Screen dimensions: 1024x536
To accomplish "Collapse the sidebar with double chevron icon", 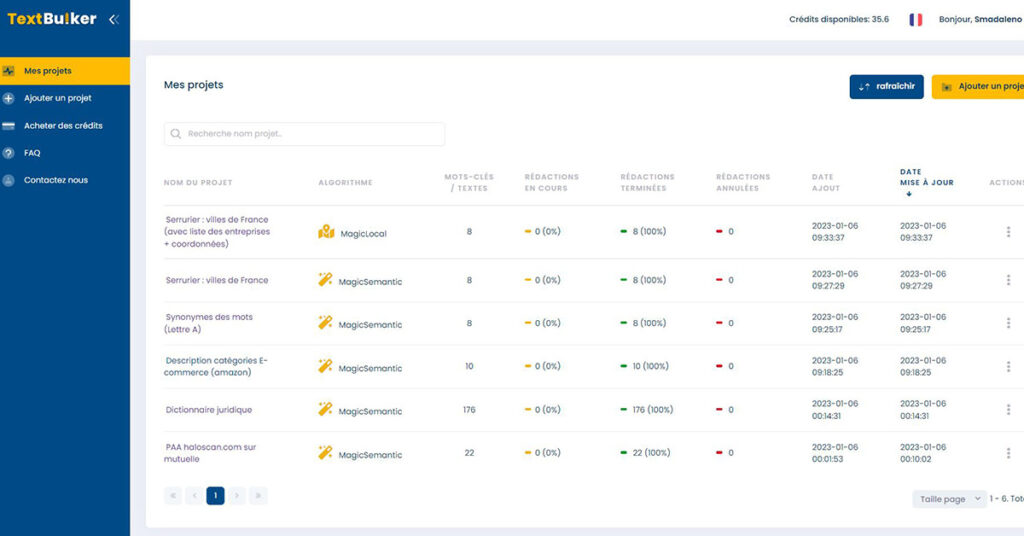I will coord(113,19).
